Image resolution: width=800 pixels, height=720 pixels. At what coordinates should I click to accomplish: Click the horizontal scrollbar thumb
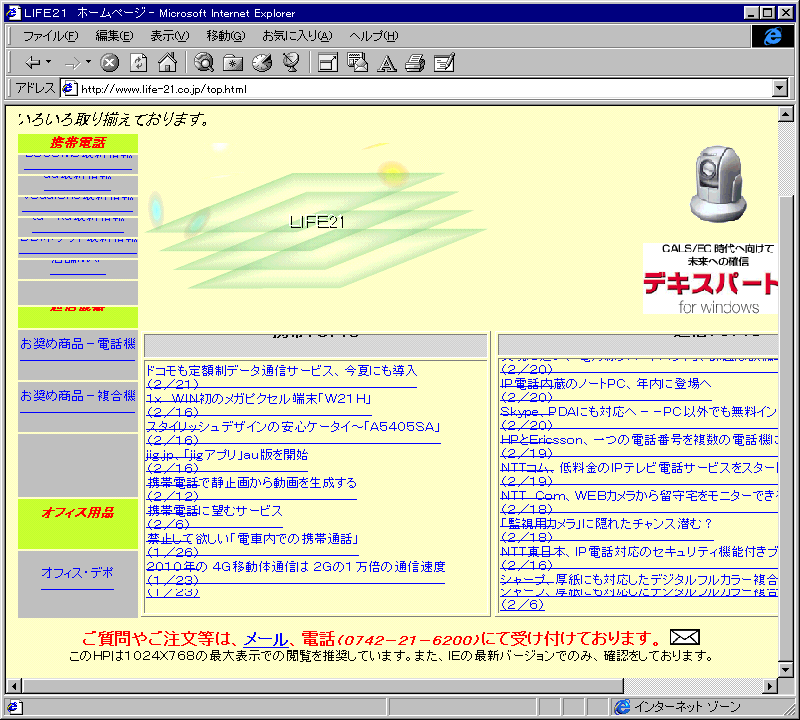click(x=323, y=686)
